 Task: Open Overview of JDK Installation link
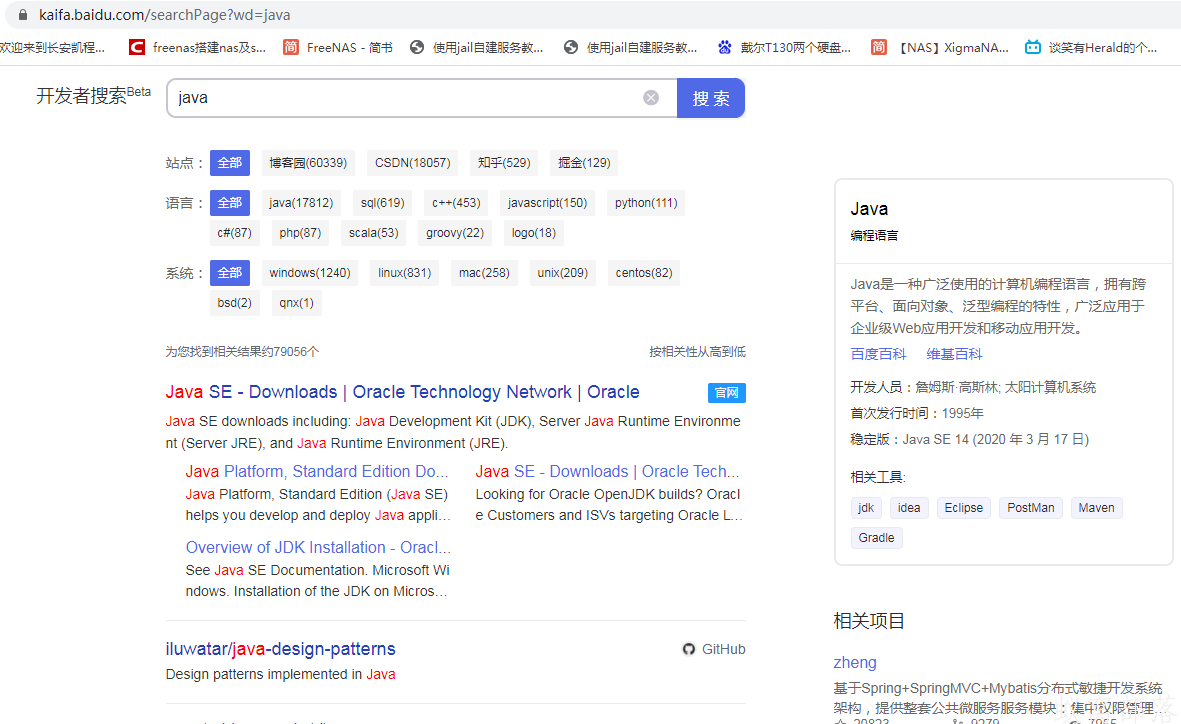tap(318, 548)
